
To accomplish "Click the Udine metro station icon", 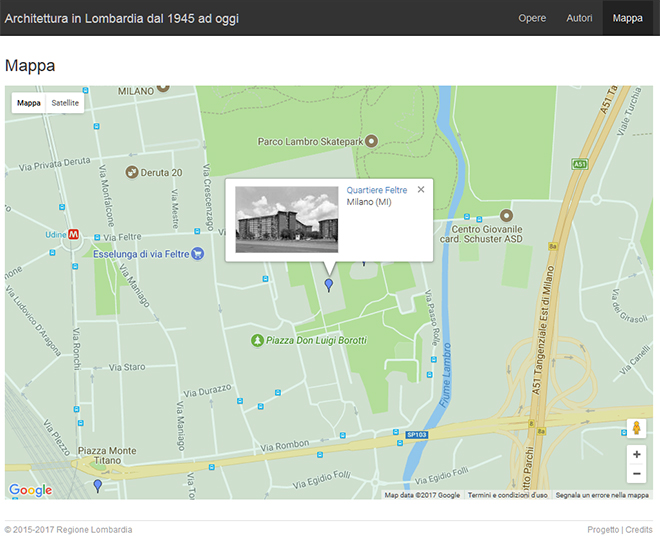I will point(74,235).
